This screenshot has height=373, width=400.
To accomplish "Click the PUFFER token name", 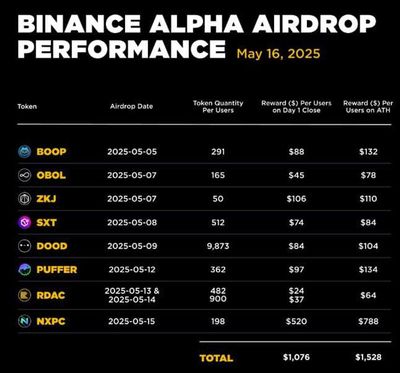I will point(57,270).
